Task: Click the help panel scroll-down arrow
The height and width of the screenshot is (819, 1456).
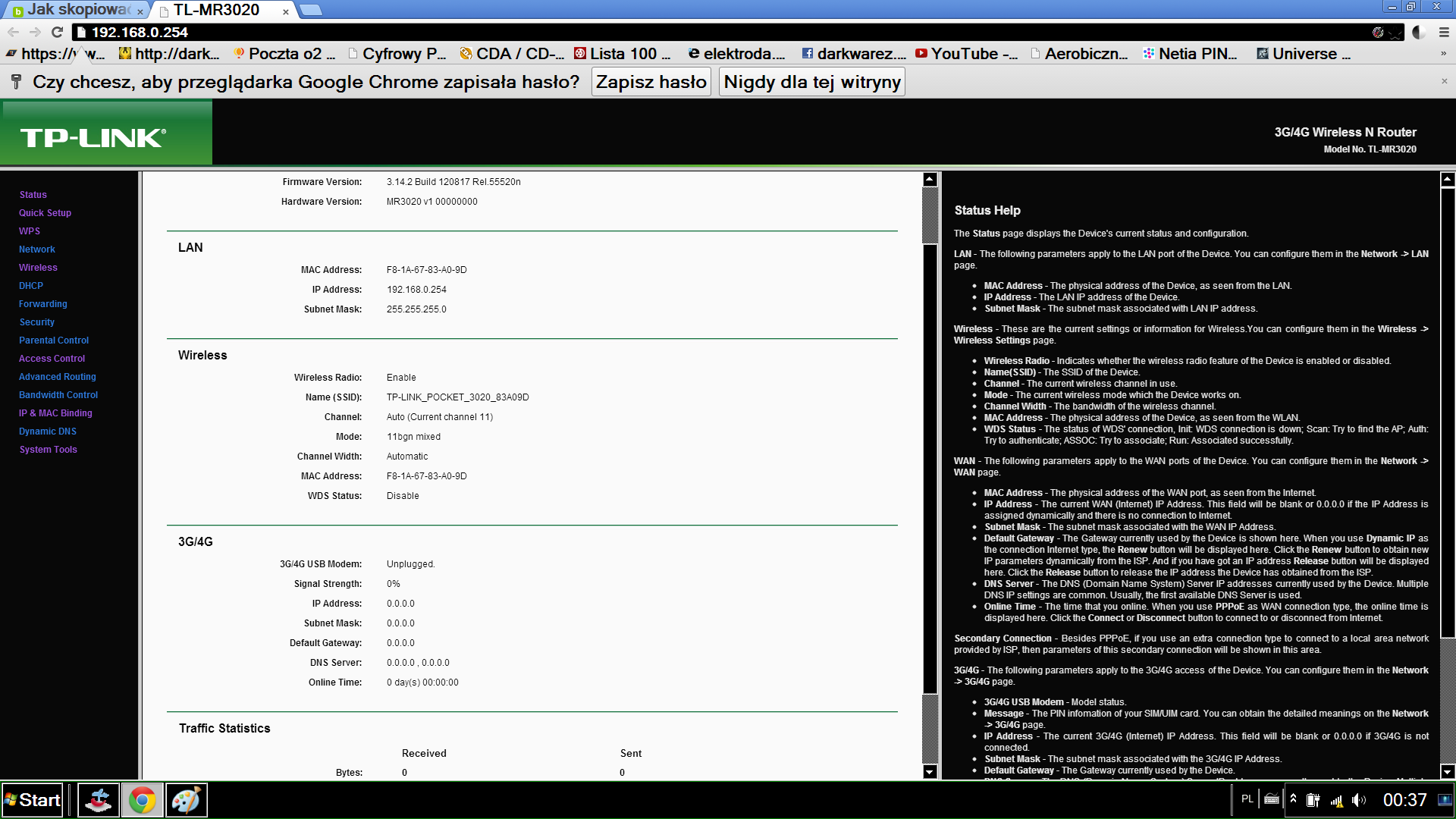Action: 1447,772
